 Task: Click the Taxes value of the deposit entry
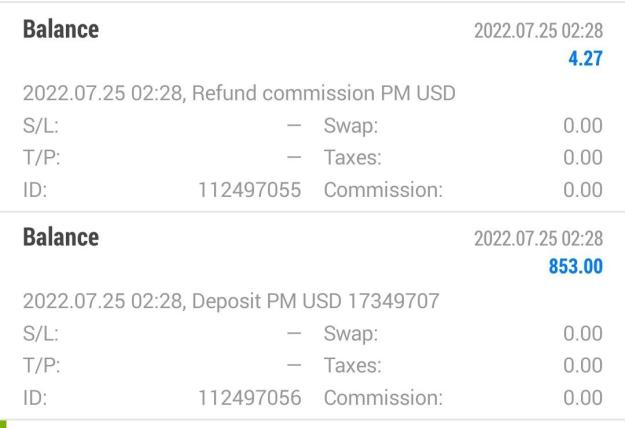click(583, 365)
